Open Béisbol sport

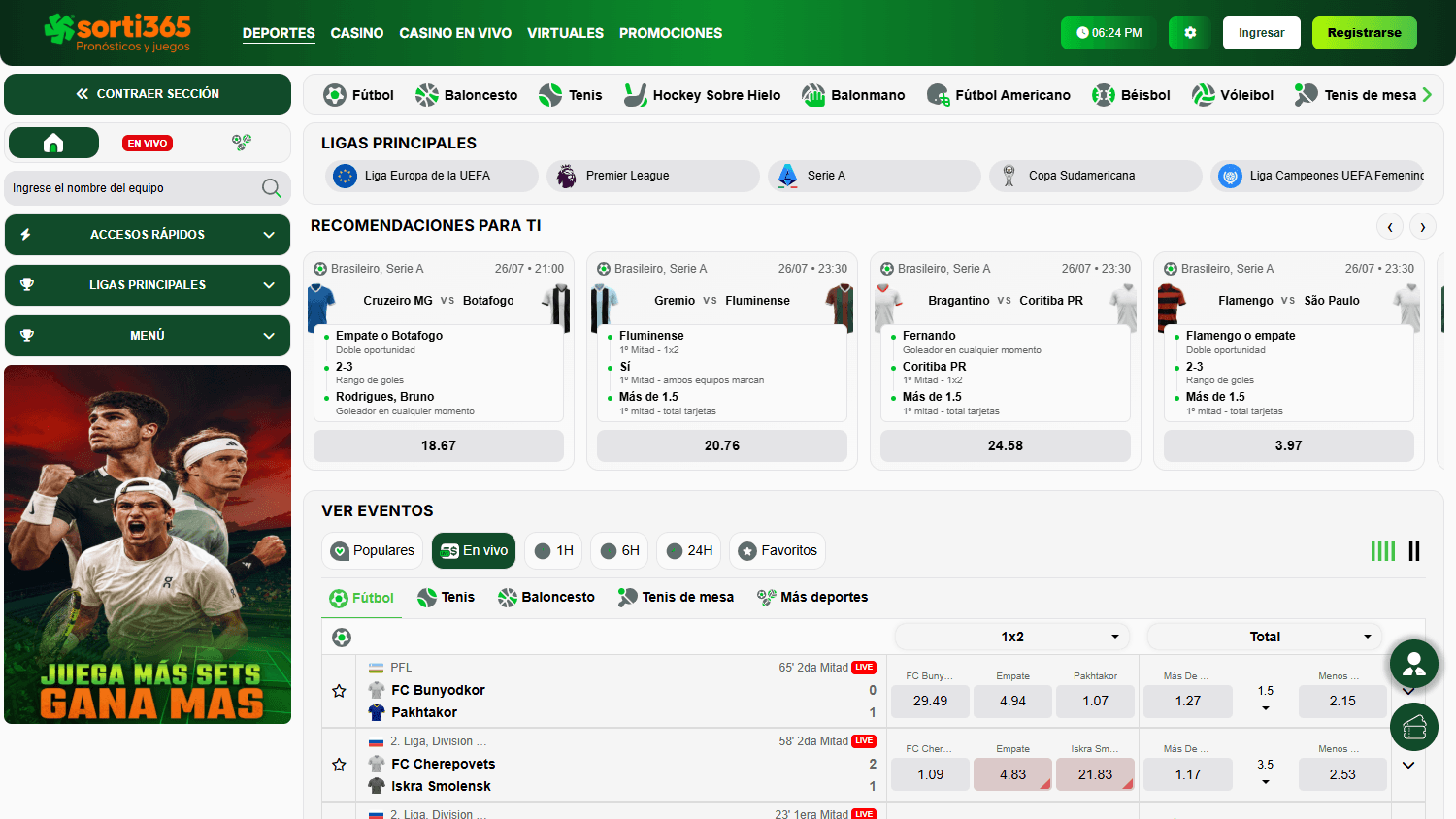[x=1131, y=95]
